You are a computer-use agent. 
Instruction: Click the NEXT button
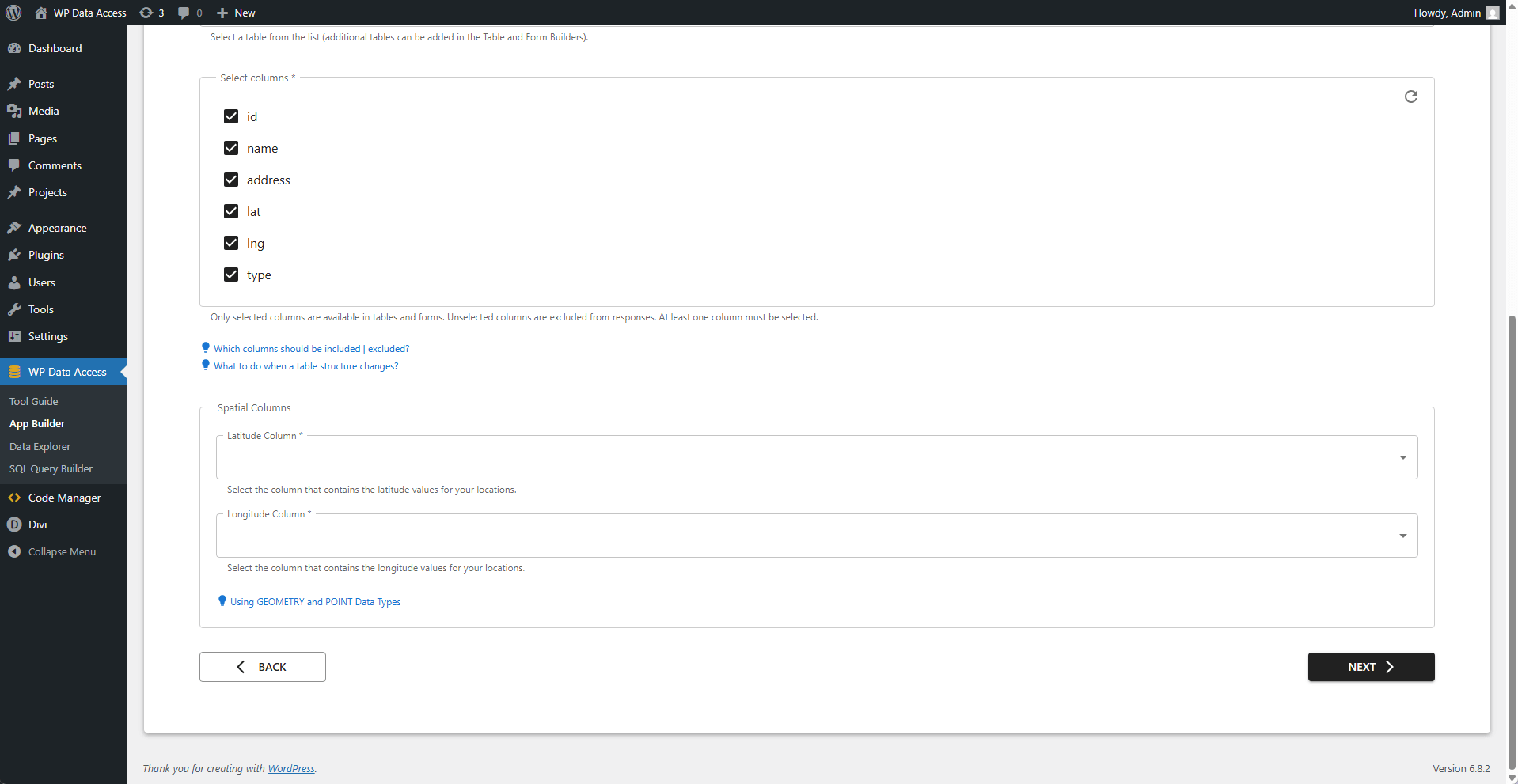click(1370, 667)
